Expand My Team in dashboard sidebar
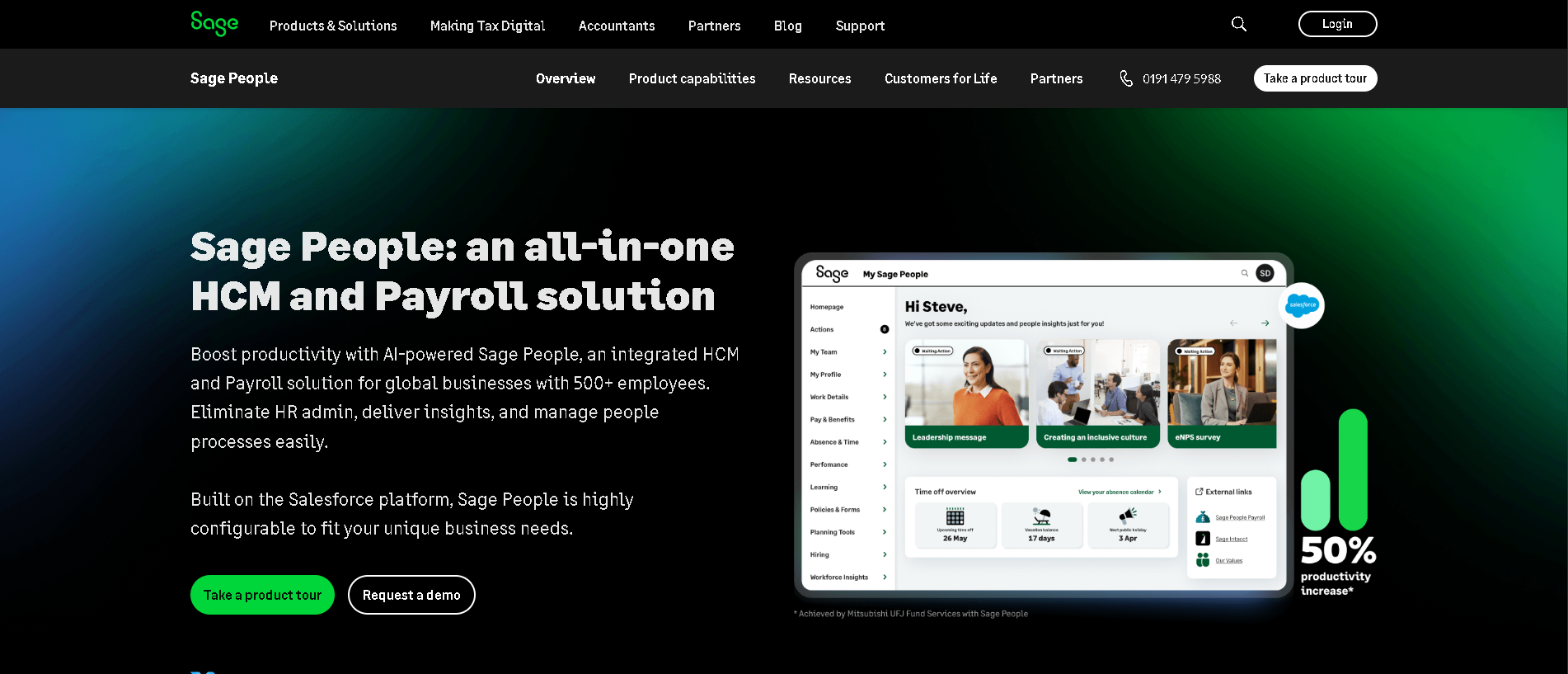This screenshot has width=1568, height=674. tap(885, 351)
